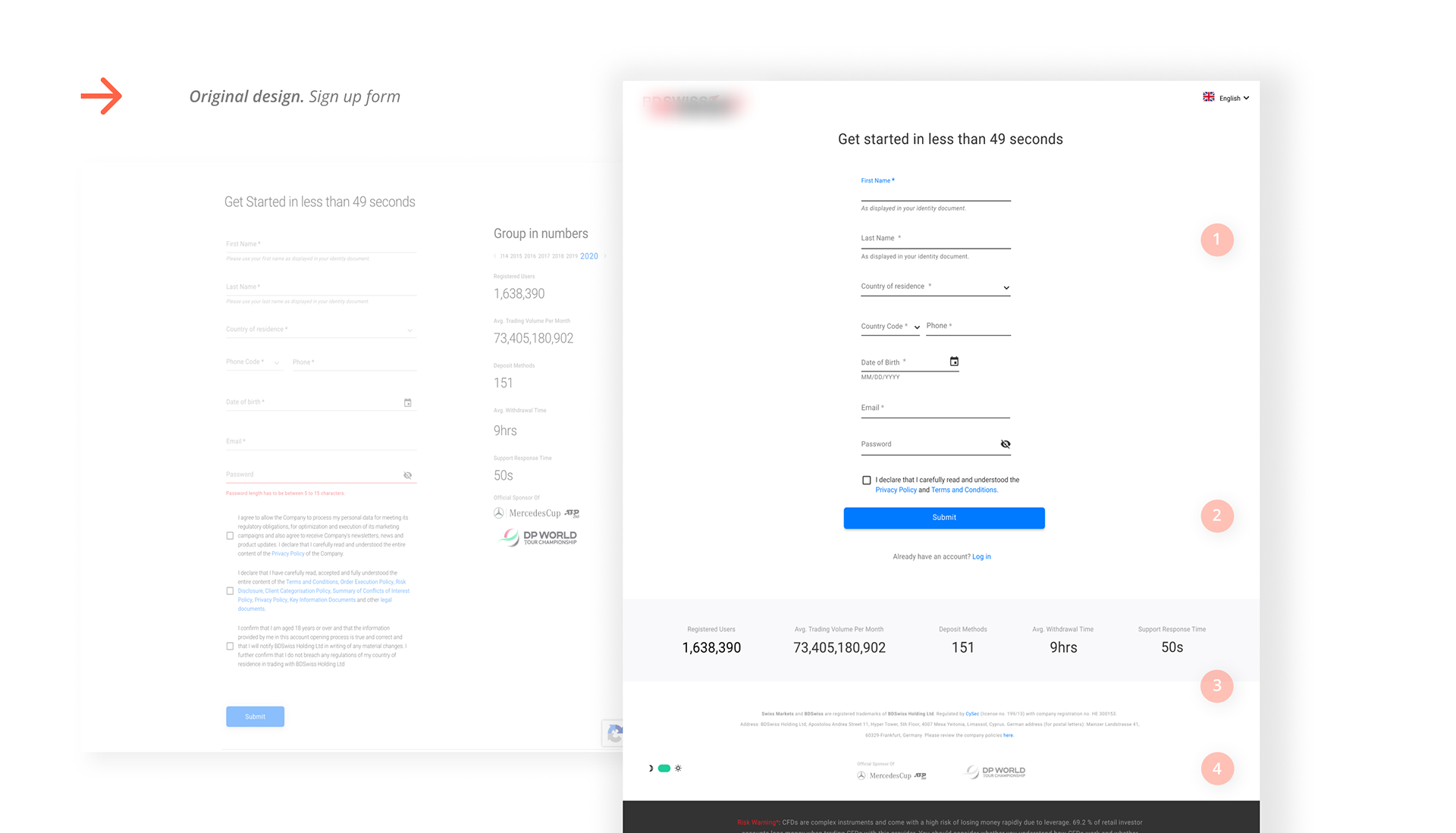Click '50s' value in original Group in numbers
The width and height of the screenshot is (1456, 833).
[x=503, y=476]
